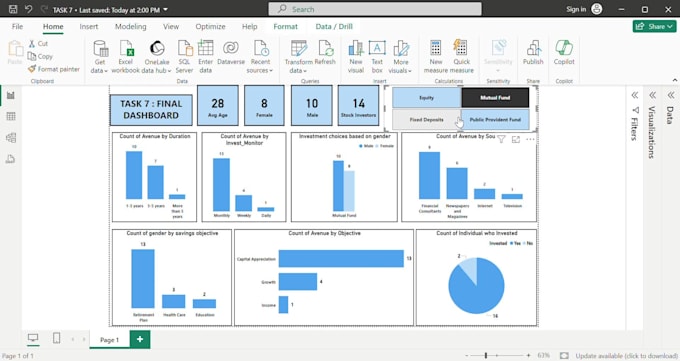
Task: Create a Quick measure
Action: [x=461, y=57]
